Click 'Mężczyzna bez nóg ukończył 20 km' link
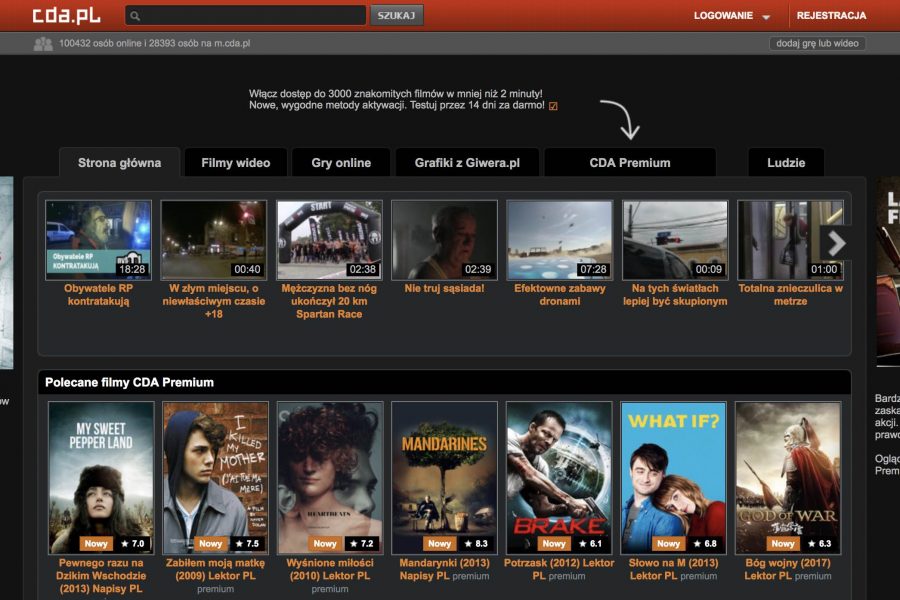 click(329, 301)
